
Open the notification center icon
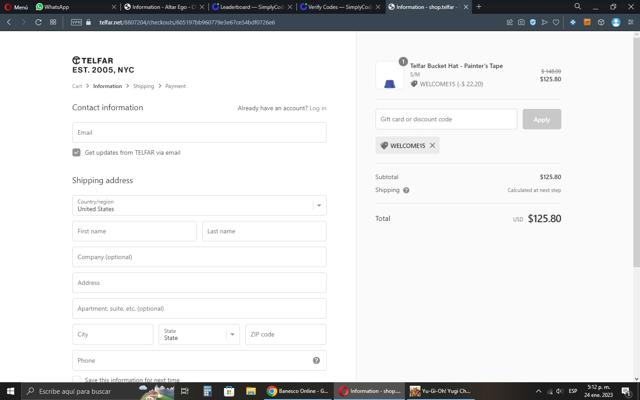[x=626, y=391]
